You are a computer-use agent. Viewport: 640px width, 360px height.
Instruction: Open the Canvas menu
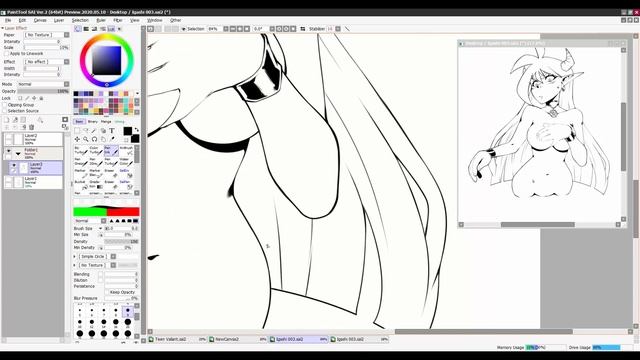40,20
